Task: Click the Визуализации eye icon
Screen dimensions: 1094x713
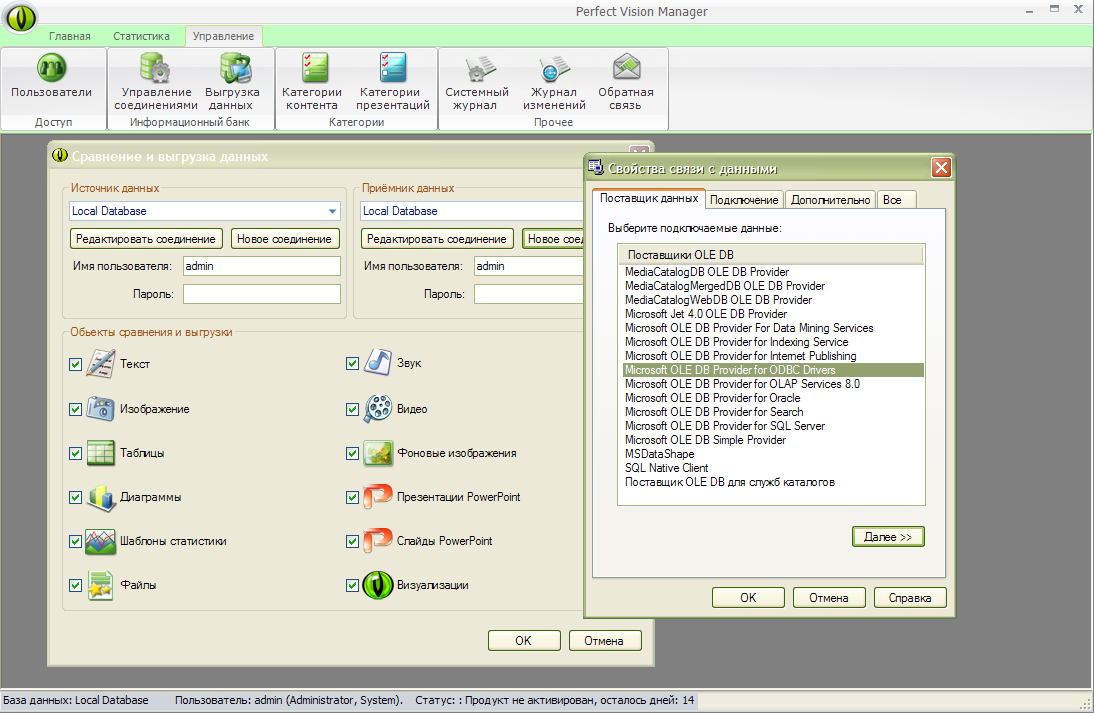Action: pyautogui.click(x=377, y=585)
